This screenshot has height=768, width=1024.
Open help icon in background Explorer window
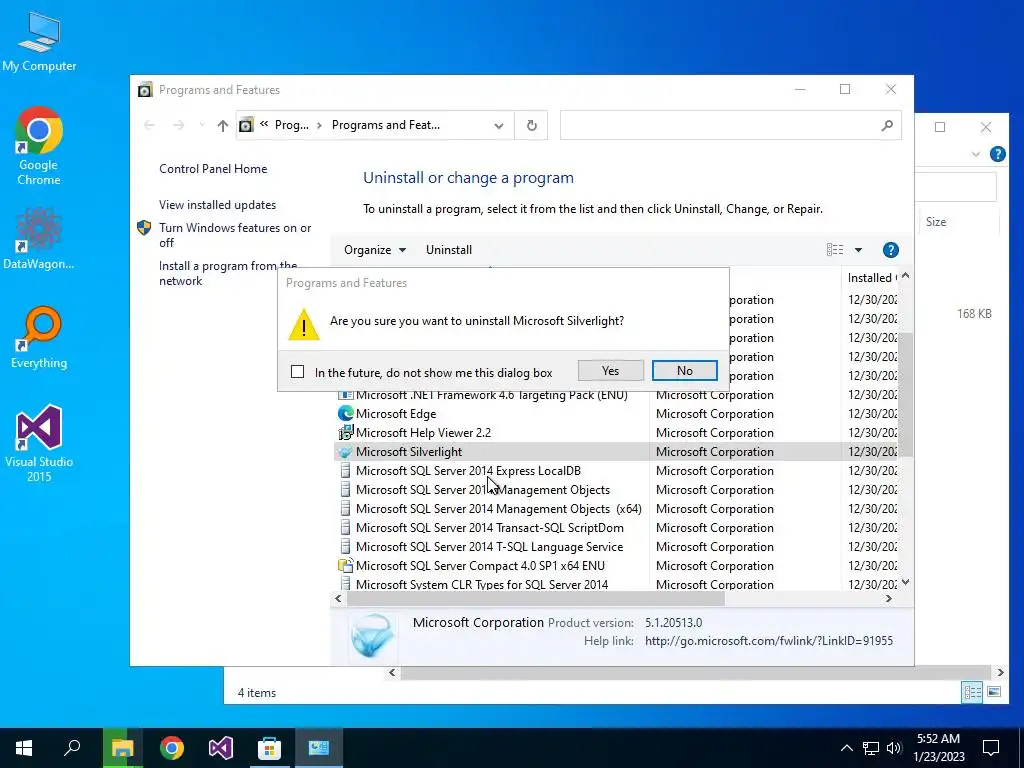click(997, 154)
